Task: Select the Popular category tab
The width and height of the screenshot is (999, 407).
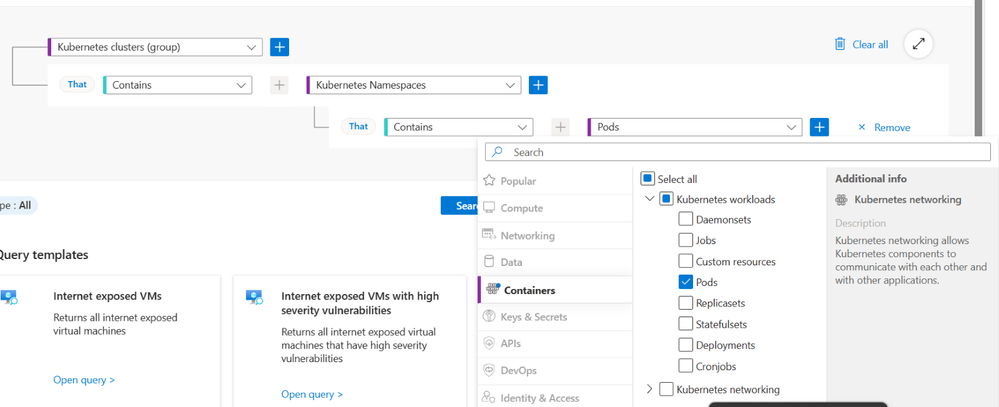Action: [x=554, y=181]
